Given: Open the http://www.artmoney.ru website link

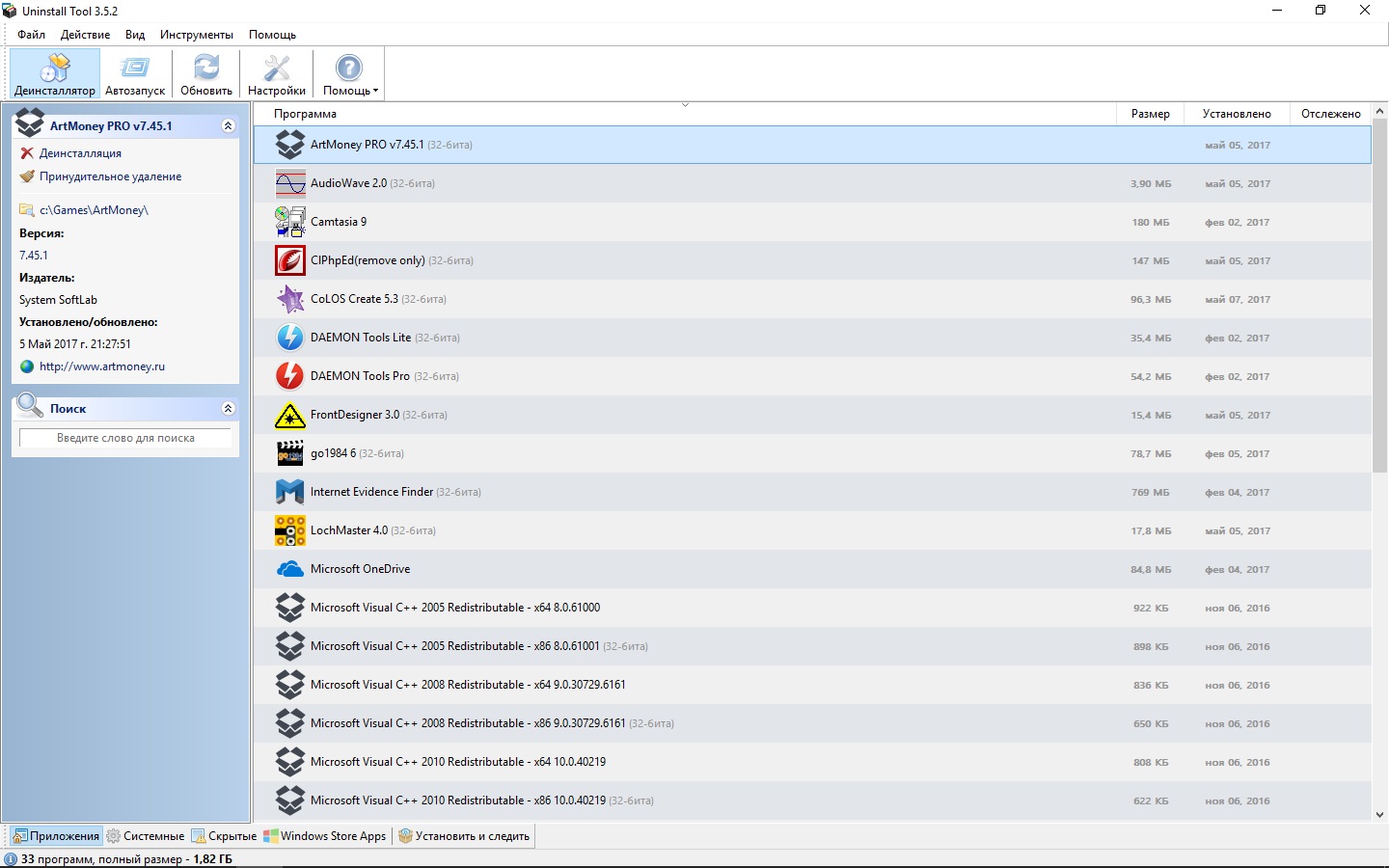Looking at the screenshot, I should pos(102,366).
